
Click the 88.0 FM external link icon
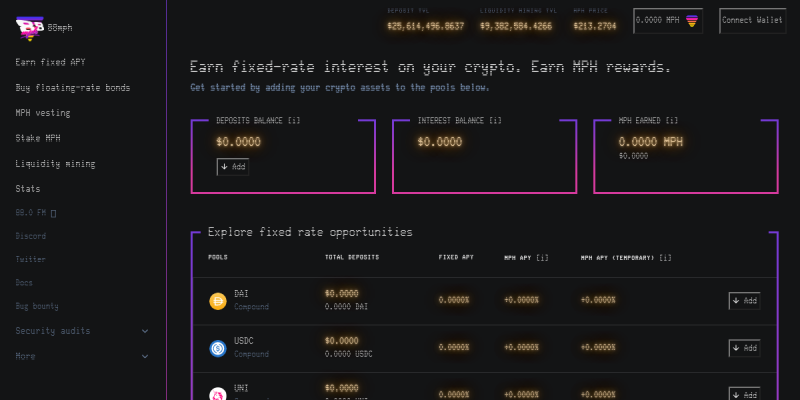[53, 212]
